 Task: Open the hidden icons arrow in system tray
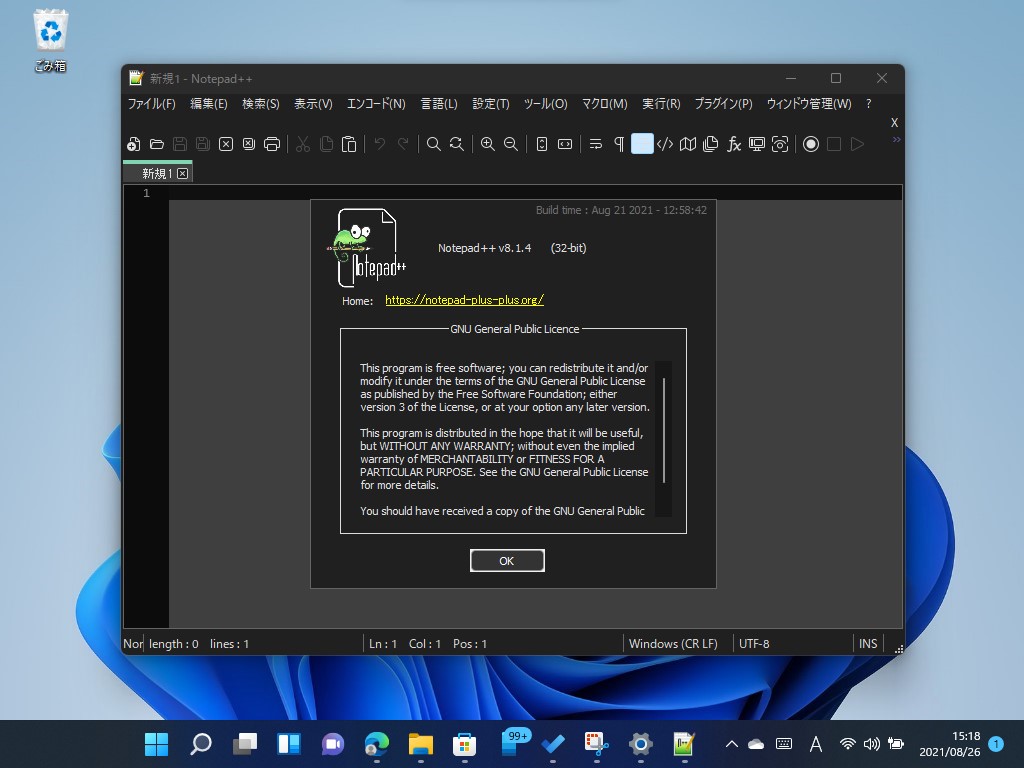732,744
